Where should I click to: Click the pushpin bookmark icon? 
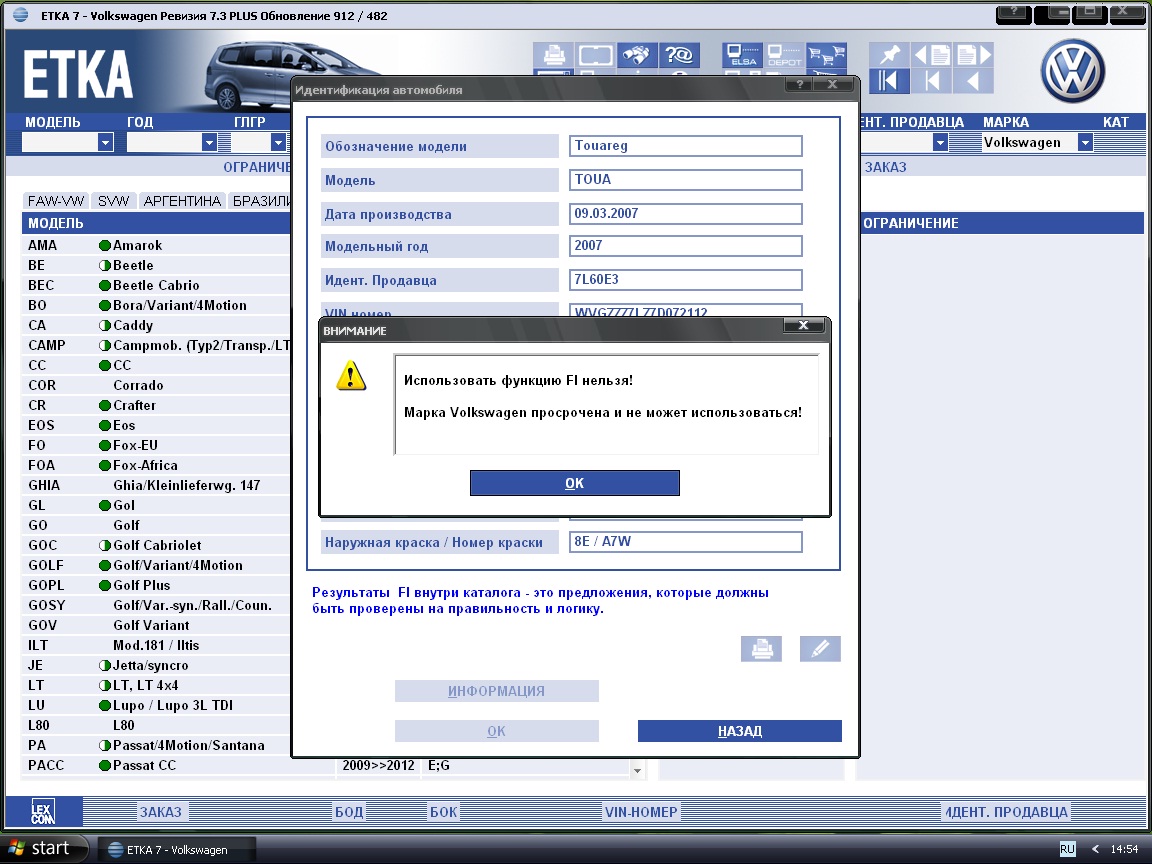click(x=887, y=55)
